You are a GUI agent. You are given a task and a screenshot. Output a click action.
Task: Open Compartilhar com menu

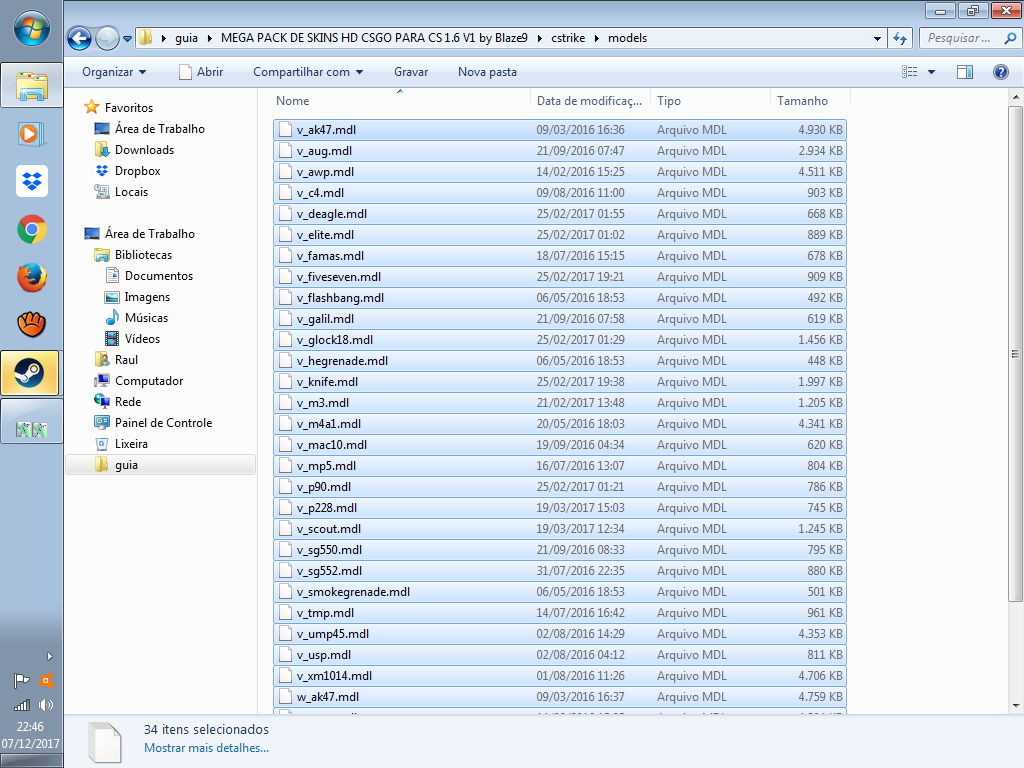click(x=308, y=72)
